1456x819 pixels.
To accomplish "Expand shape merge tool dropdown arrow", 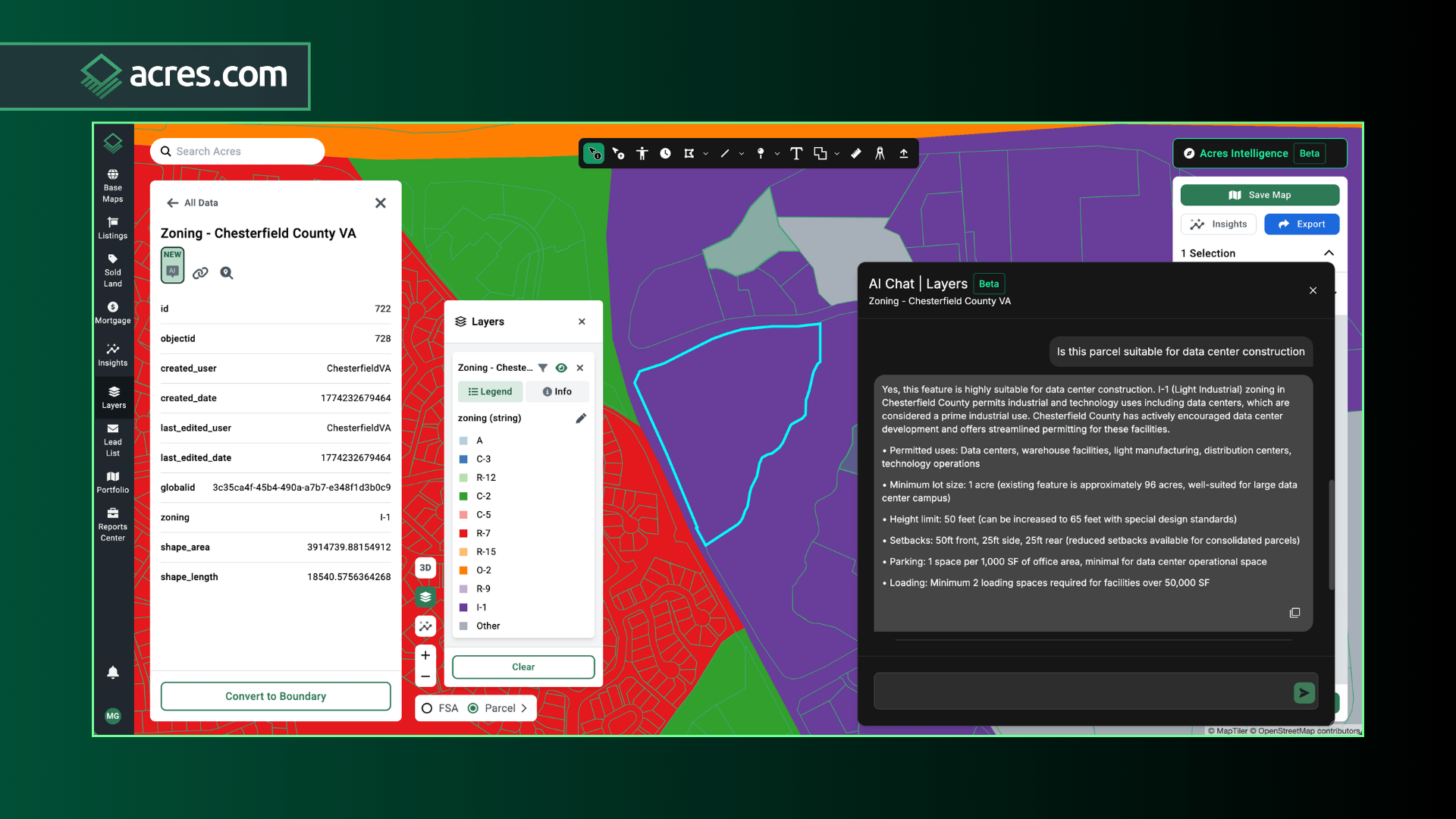I will (837, 154).
